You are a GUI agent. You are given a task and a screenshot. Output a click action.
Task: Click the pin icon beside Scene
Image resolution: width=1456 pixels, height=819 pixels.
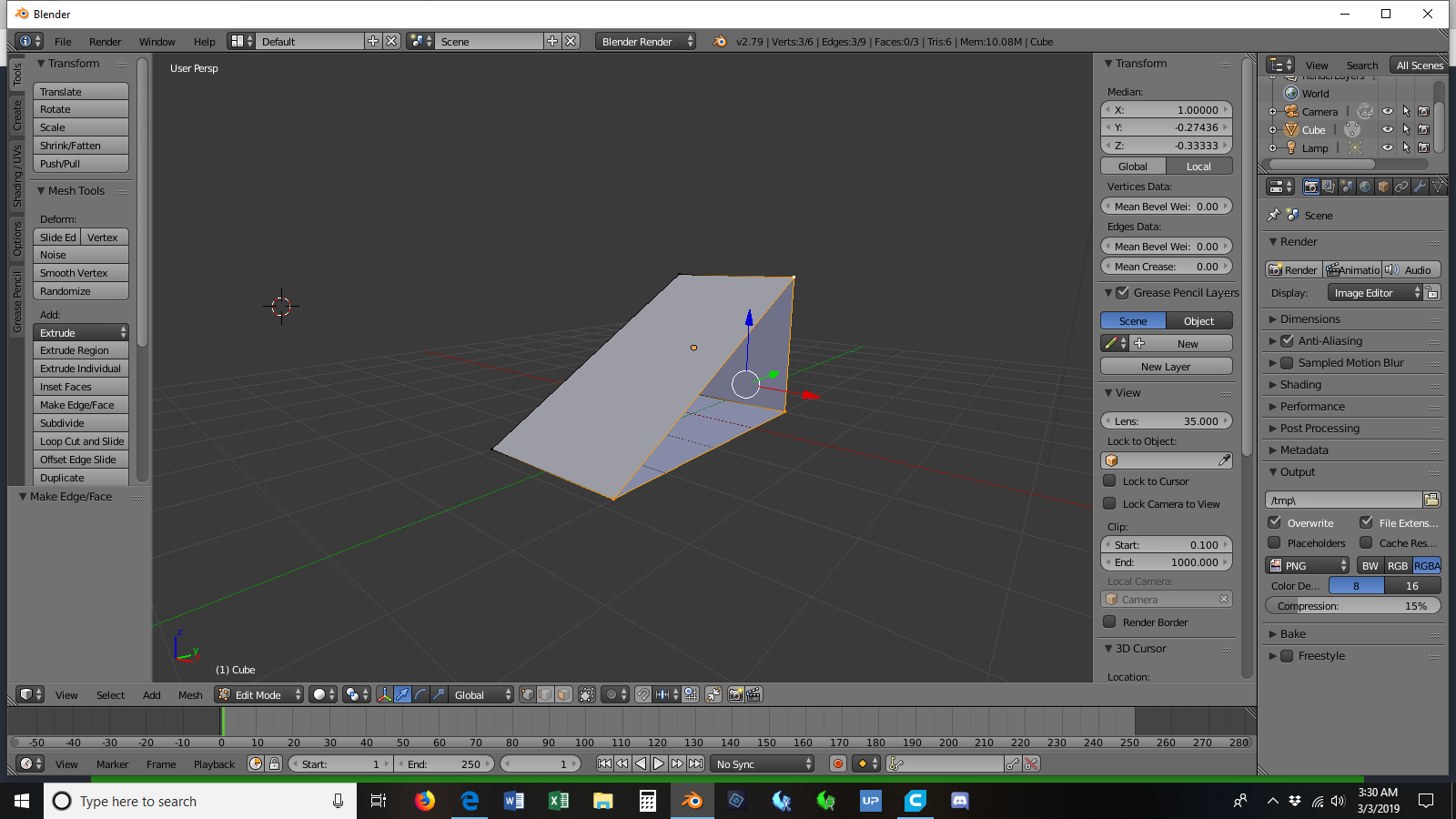pos(1273,216)
